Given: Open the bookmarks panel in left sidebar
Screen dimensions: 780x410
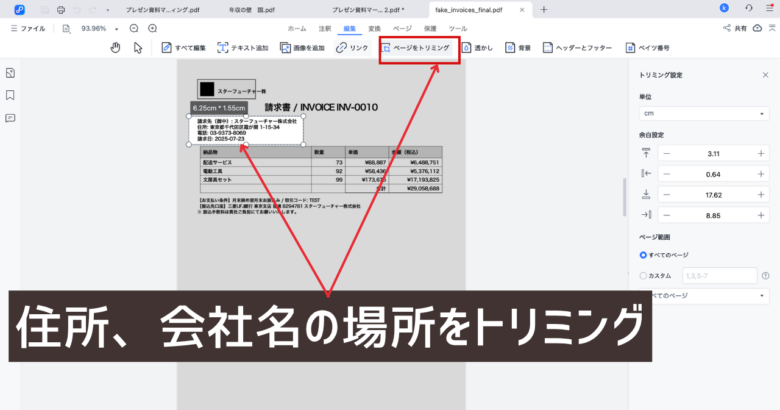Looking at the screenshot, I should 10,96.
